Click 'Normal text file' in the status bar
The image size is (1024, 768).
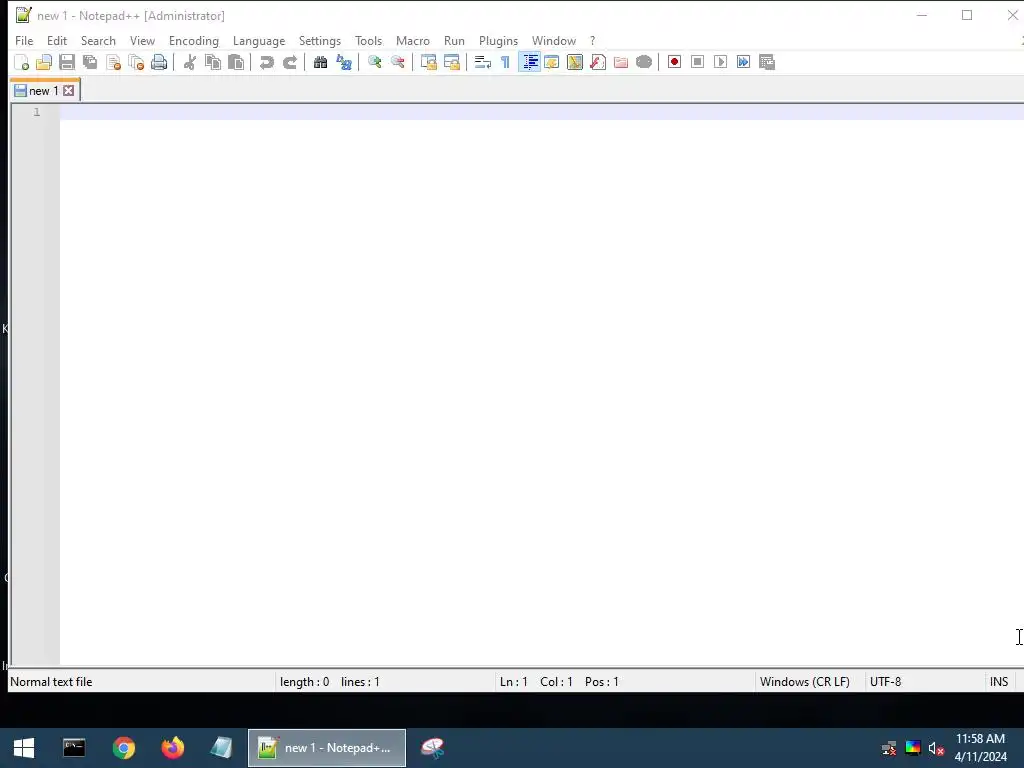[x=51, y=682]
